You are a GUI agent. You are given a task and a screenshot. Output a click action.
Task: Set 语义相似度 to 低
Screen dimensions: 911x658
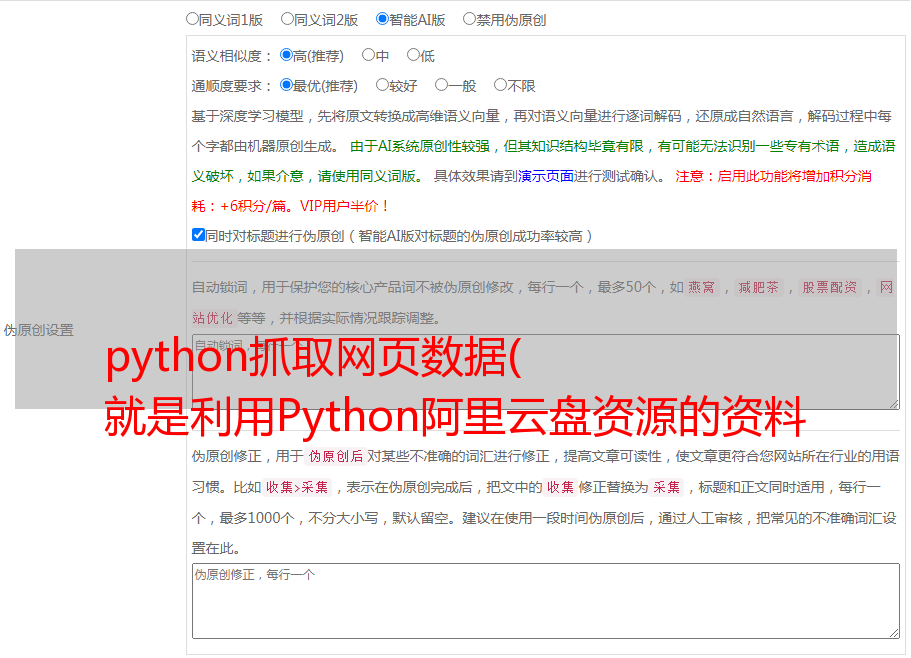(413, 55)
